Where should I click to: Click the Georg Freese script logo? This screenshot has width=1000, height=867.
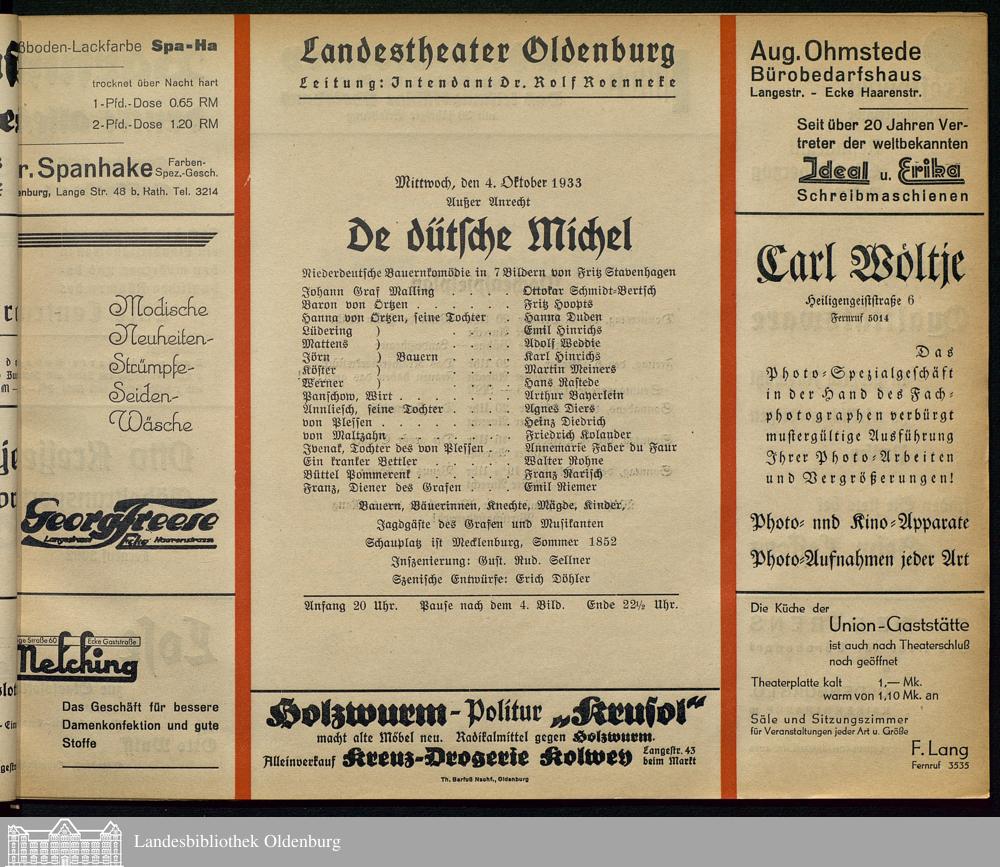pos(120,522)
